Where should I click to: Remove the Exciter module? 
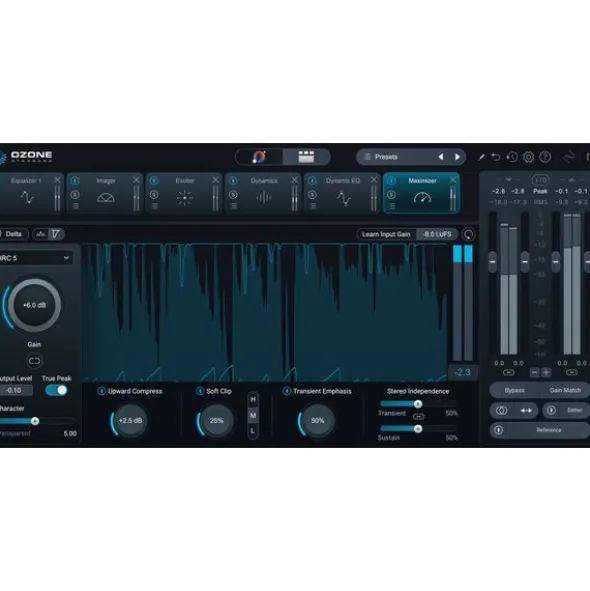(215, 180)
